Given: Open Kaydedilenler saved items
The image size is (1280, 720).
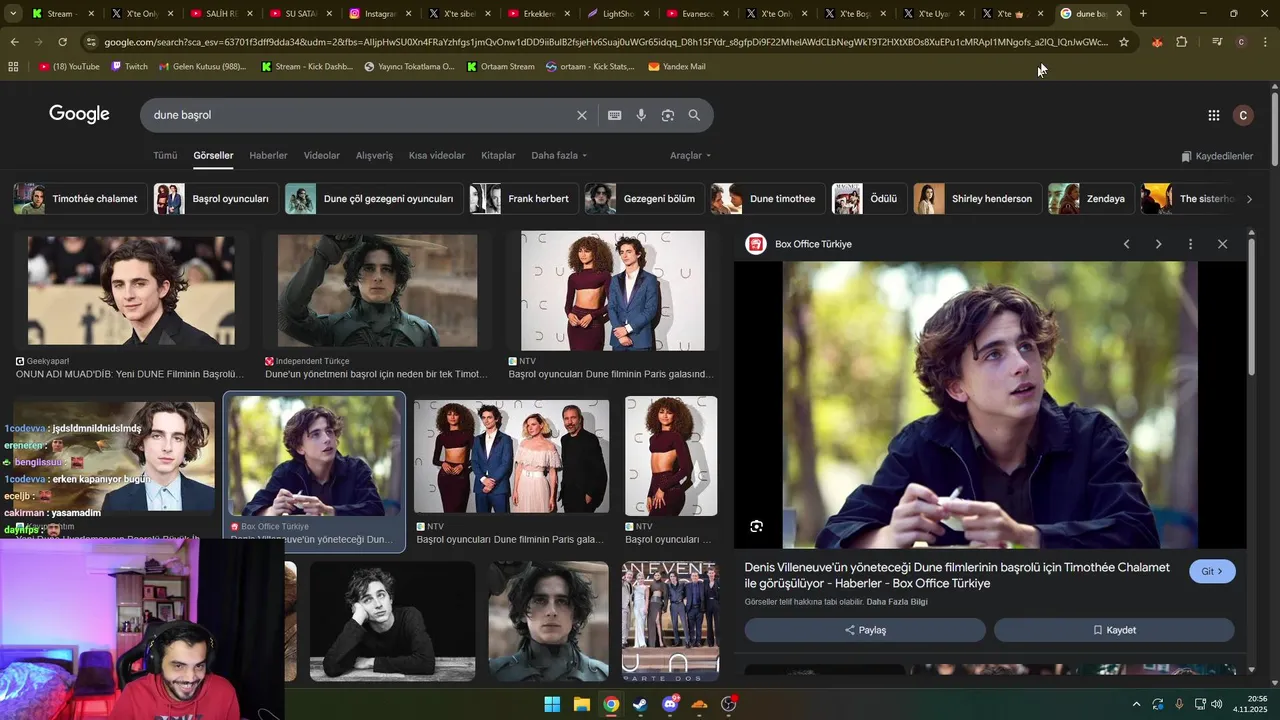Looking at the screenshot, I should click(x=1217, y=156).
